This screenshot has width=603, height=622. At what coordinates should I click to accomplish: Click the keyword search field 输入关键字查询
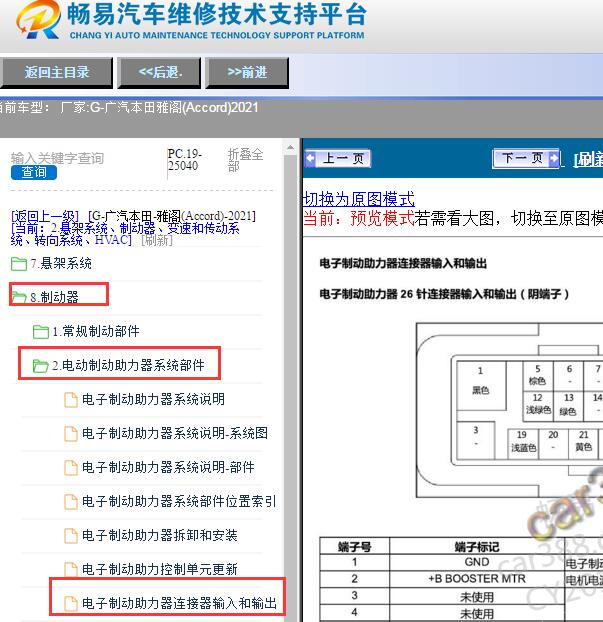pyautogui.click(x=58, y=158)
